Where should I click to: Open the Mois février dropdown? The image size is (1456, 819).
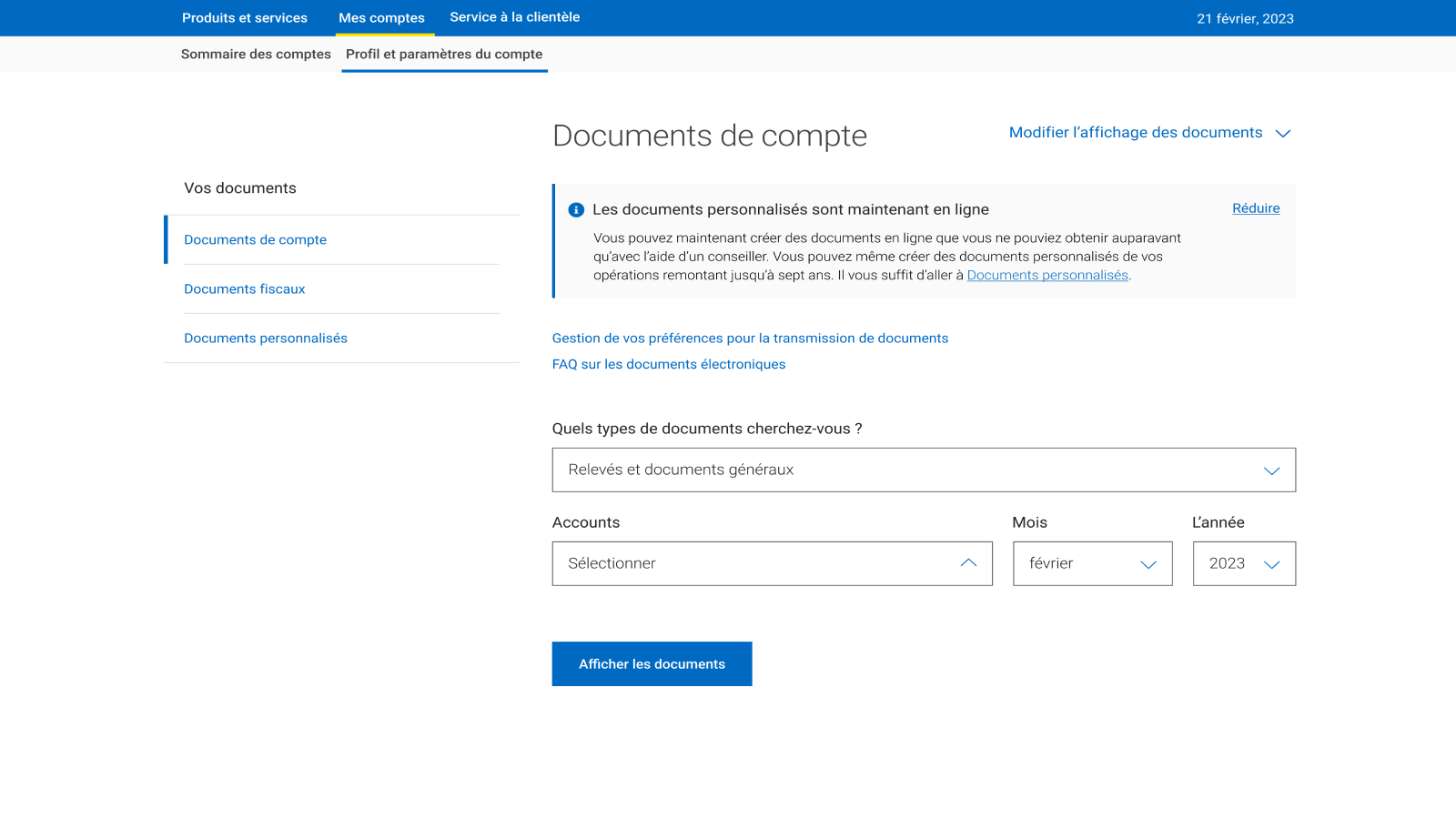pyautogui.click(x=1092, y=563)
